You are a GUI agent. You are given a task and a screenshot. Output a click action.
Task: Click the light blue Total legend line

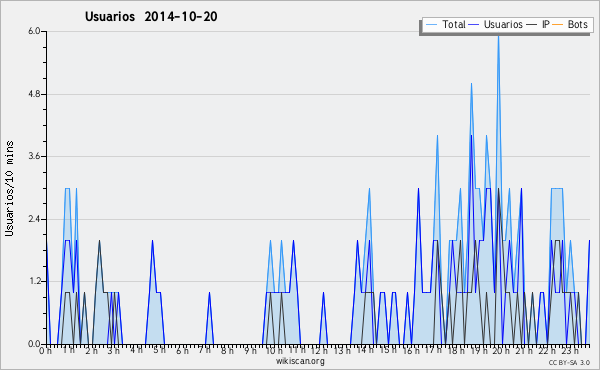(431, 25)
